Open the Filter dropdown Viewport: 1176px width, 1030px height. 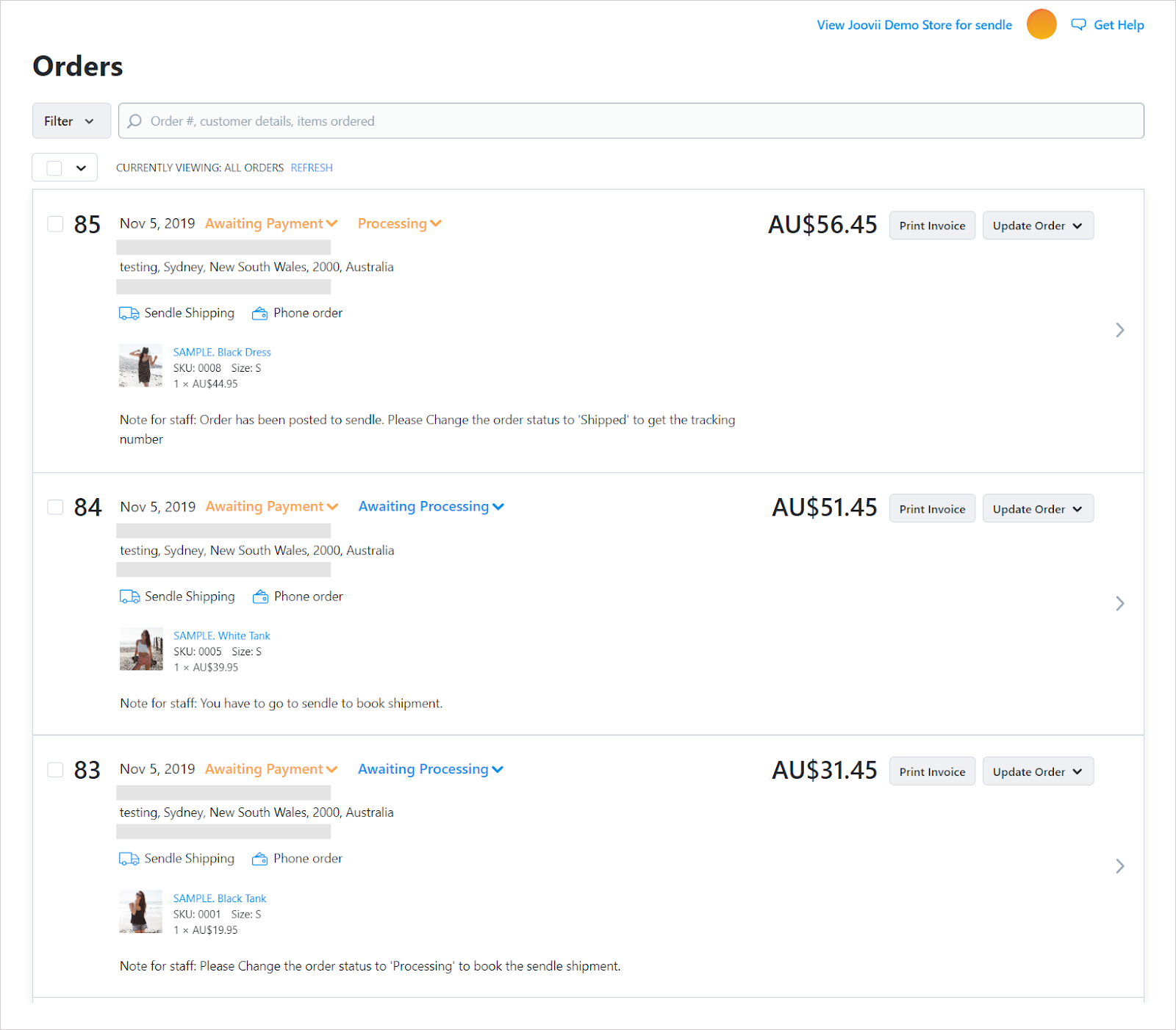(x=71, y=121)
